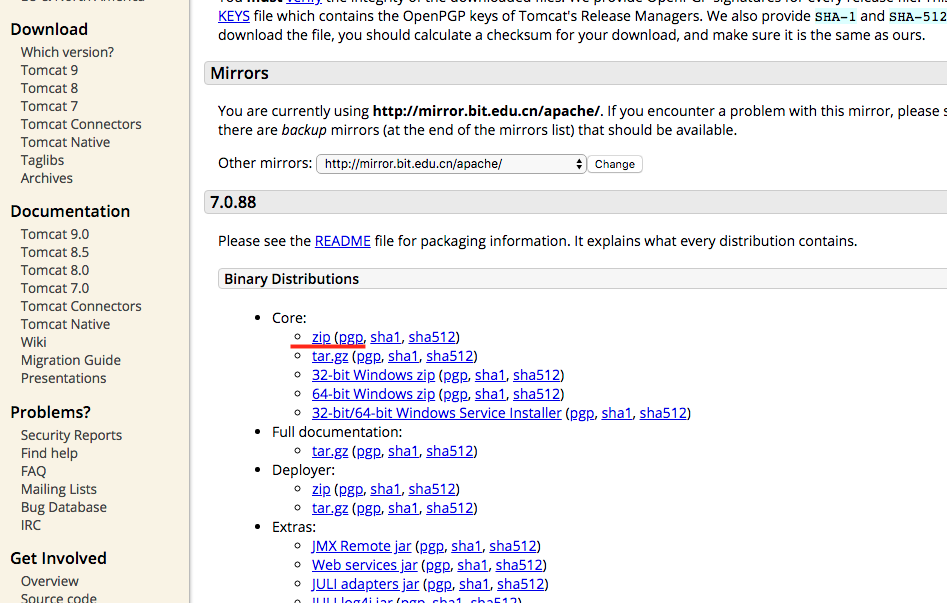
Task: Download the 32-bit Windows zip
Action: click(x=373, y=375)
